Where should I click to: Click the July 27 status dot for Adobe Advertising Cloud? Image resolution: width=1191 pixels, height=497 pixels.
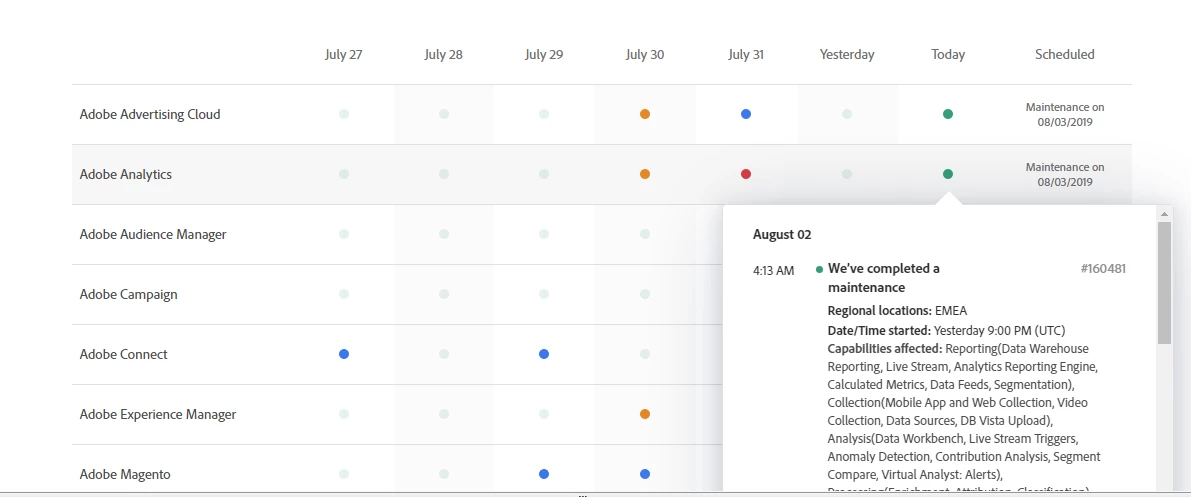point(344,114)
